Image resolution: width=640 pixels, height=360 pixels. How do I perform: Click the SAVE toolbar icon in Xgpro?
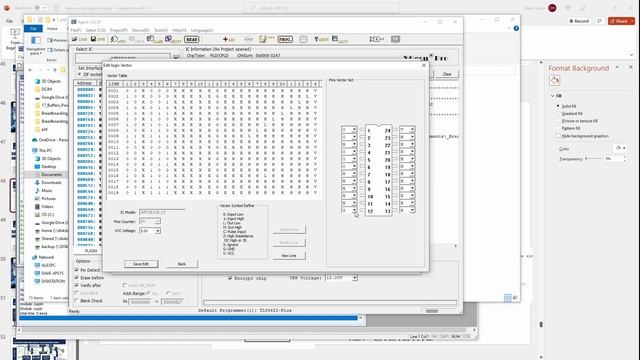click(98, 39)
